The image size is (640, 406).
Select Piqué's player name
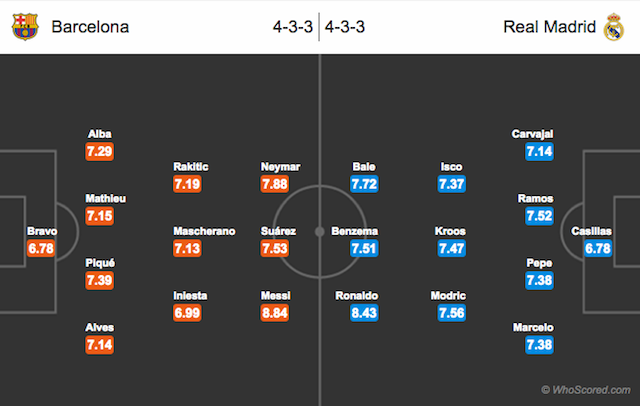[100, 263]
